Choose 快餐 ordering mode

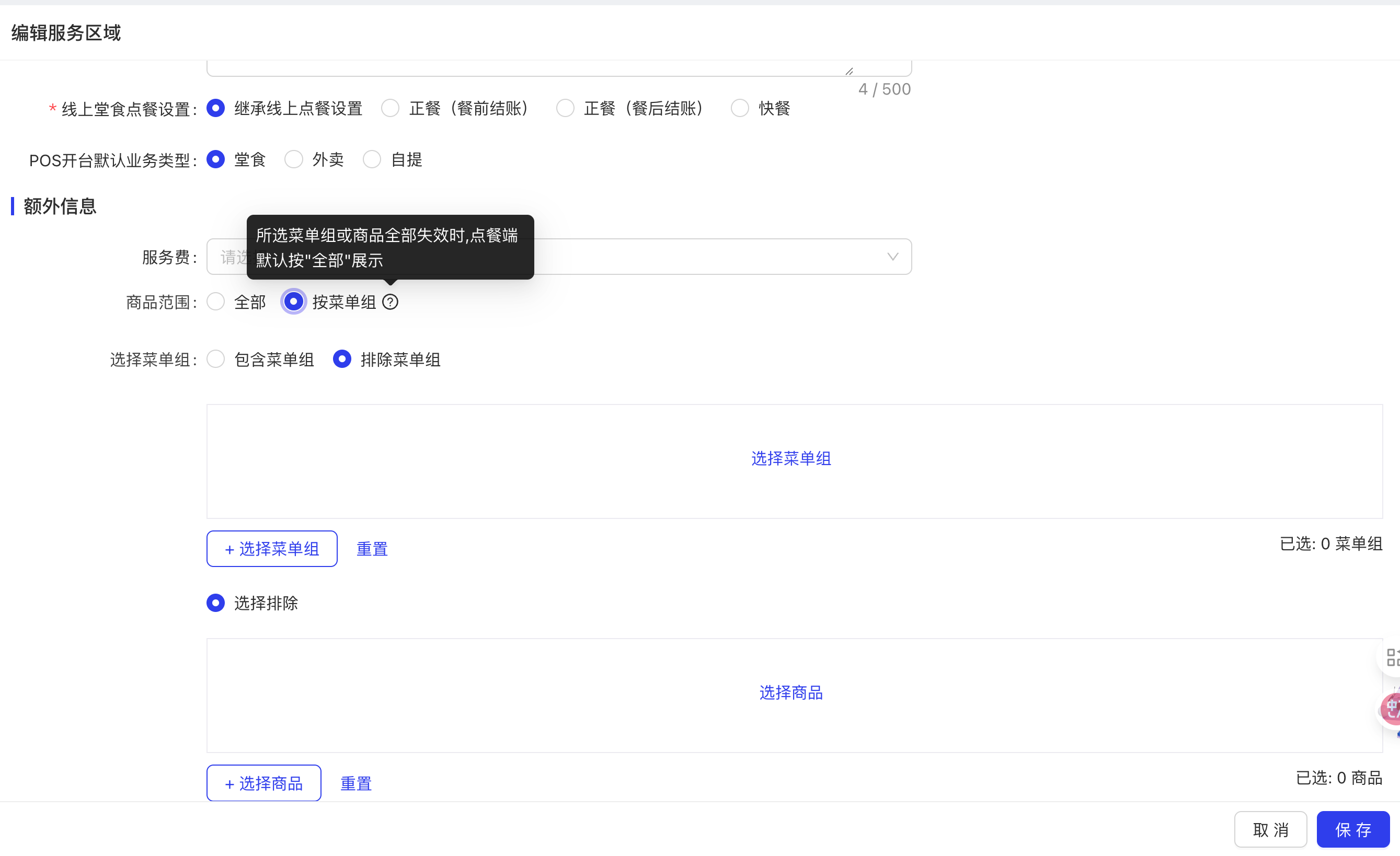point(740,108)
